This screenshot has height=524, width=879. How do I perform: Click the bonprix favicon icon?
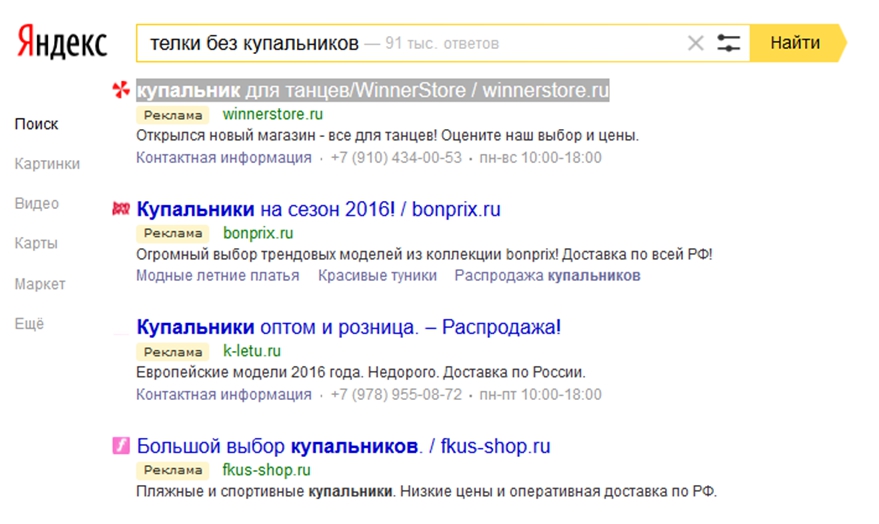coord(121,209)
